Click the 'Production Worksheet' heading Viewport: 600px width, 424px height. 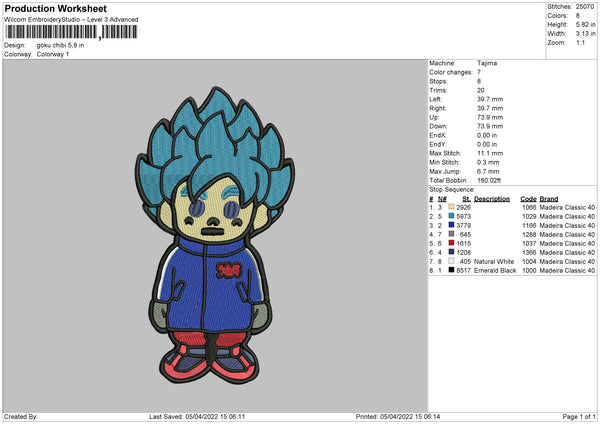click(x=55, y=8)
